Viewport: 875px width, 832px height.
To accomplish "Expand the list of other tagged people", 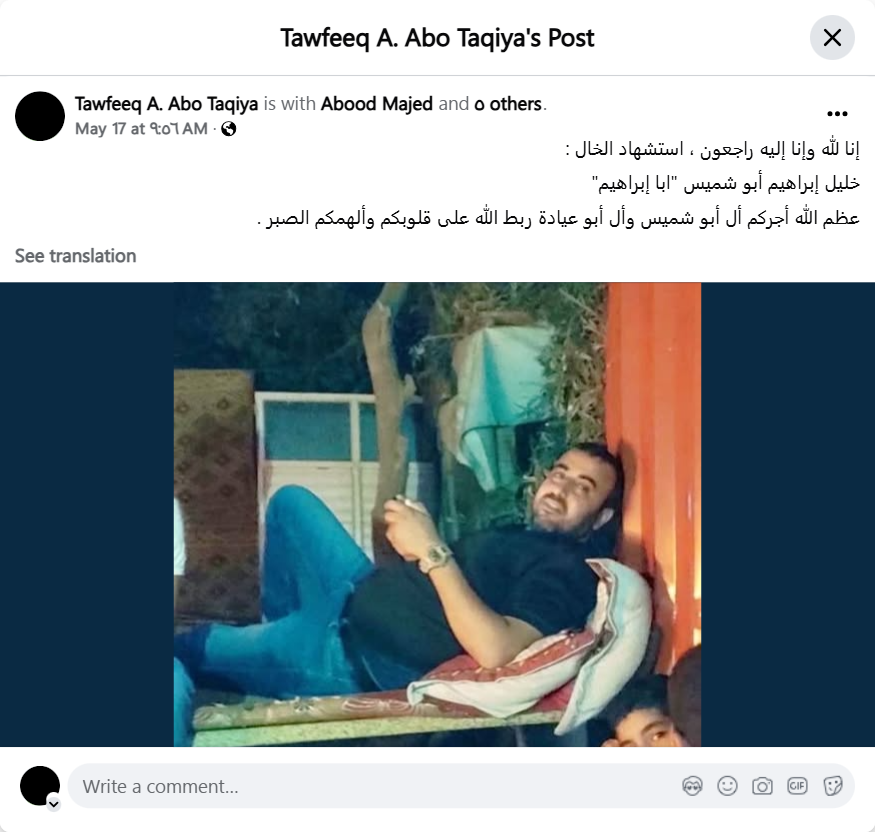I will 508,104.
